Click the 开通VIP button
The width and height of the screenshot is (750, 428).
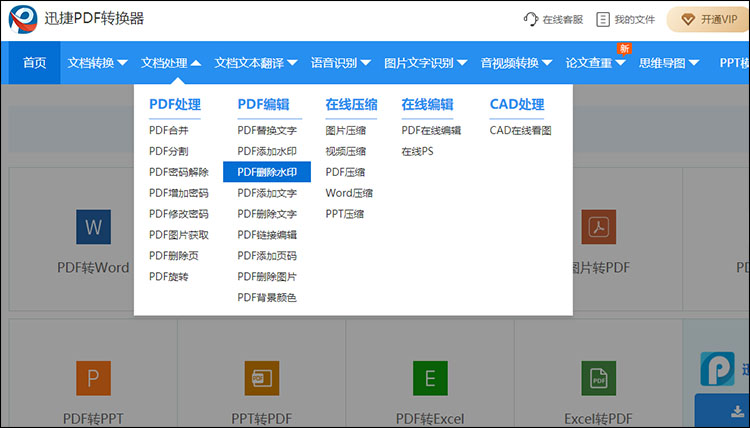[x=709, y=20]
